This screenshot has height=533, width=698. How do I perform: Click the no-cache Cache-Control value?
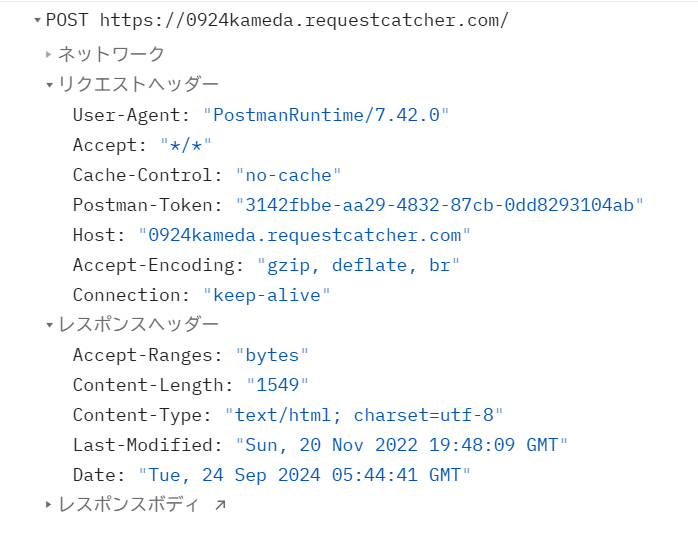point(288,175)
